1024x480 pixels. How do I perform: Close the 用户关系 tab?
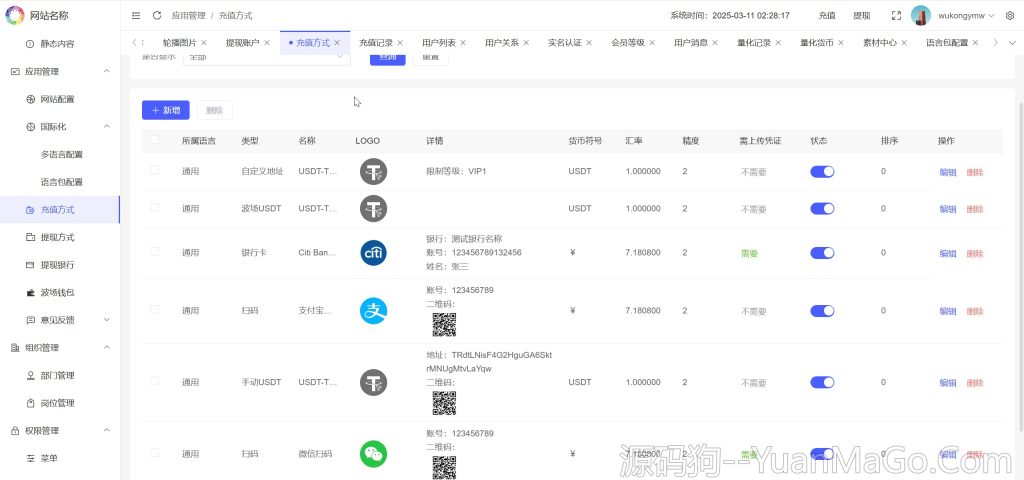click(526, 42)
